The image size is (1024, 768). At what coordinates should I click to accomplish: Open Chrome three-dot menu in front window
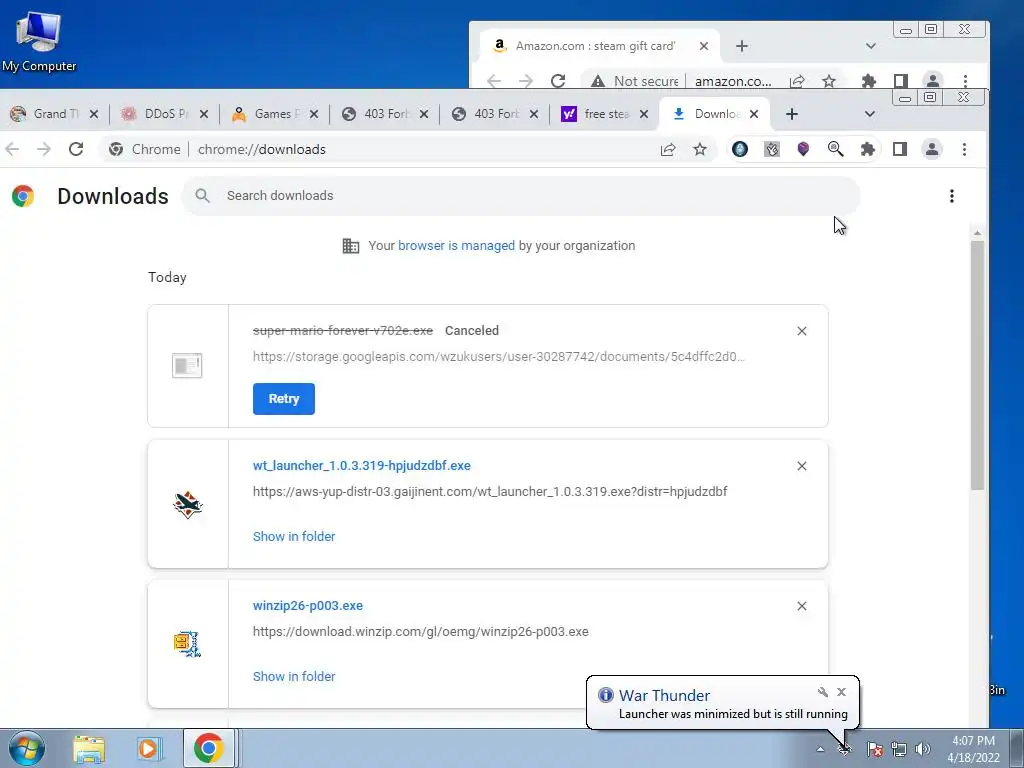[x=964, y=149]
